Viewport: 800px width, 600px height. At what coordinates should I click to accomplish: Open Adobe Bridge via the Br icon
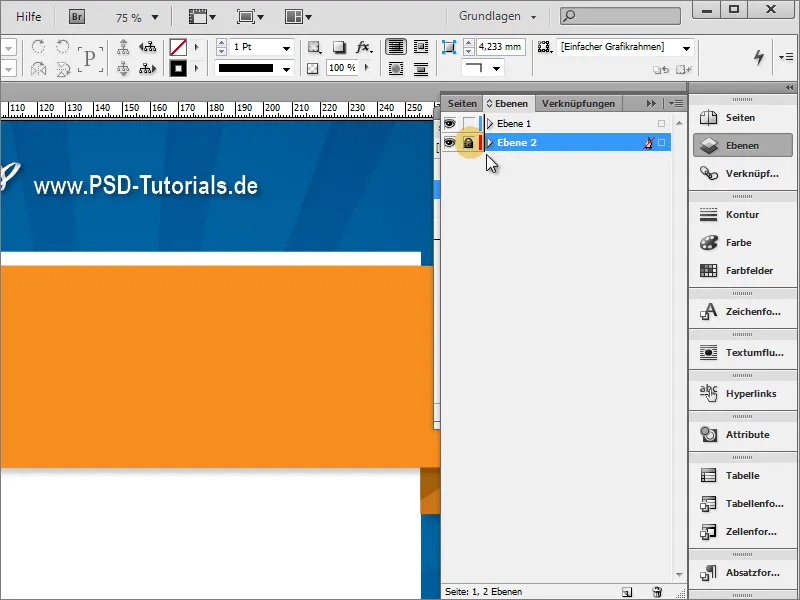click(77, 17)
